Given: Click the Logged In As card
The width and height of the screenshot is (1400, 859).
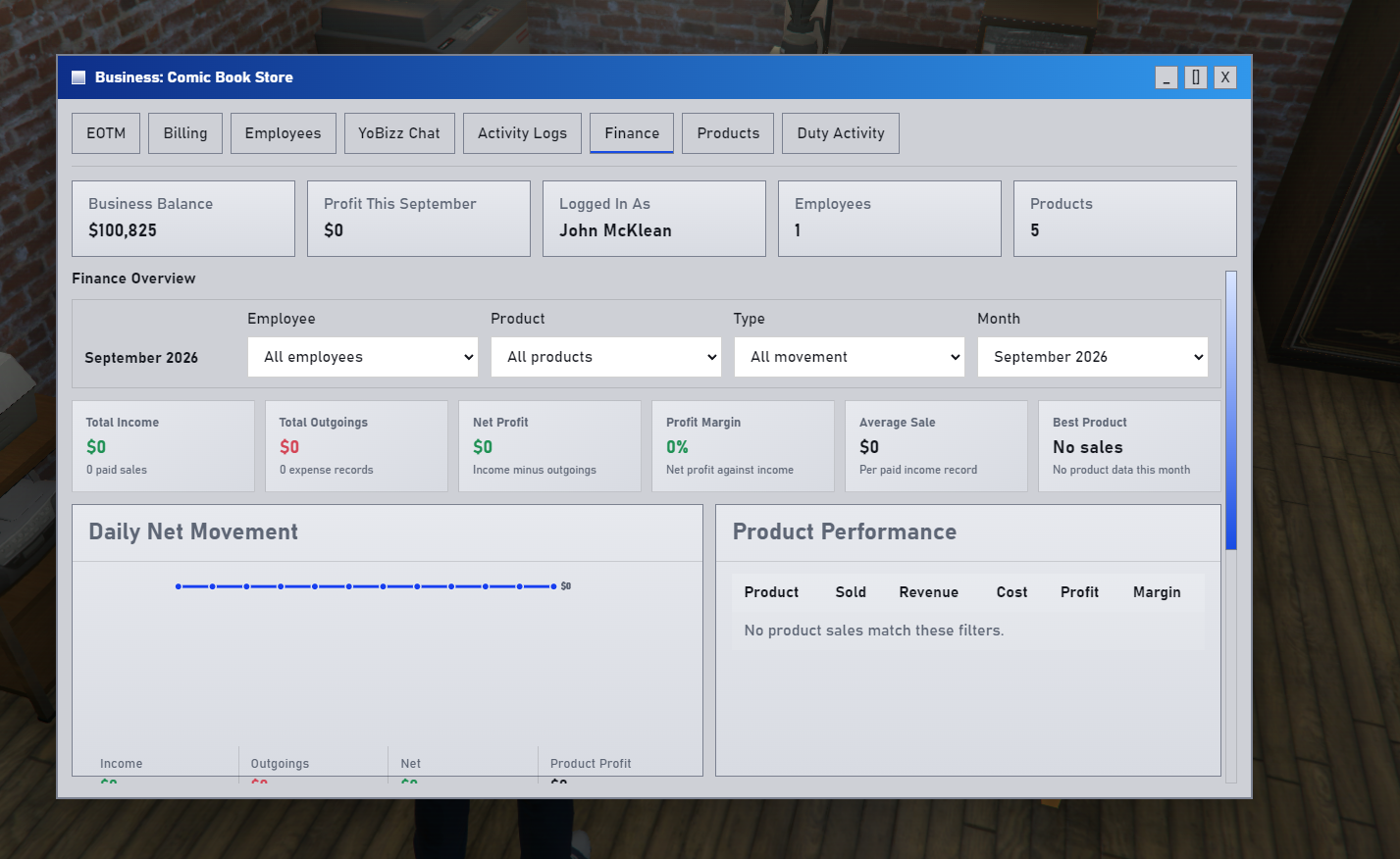Looking at the screenshot, I should pyautogui.click(x=654, y=219).
